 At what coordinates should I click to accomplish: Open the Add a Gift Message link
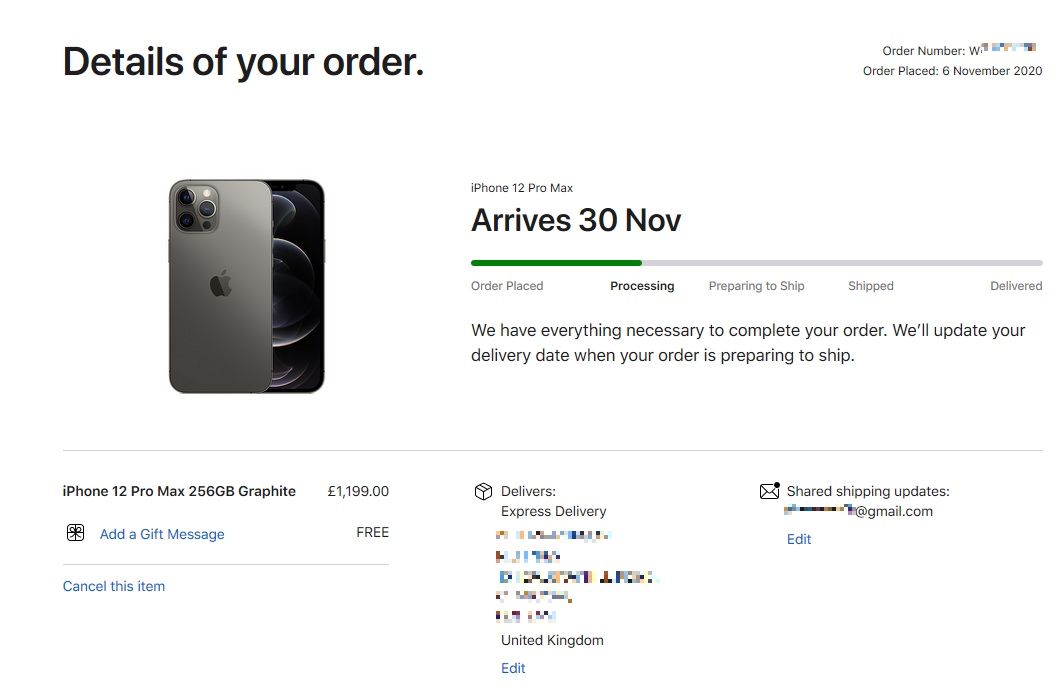pyautogui.click(x=162, y=534)
